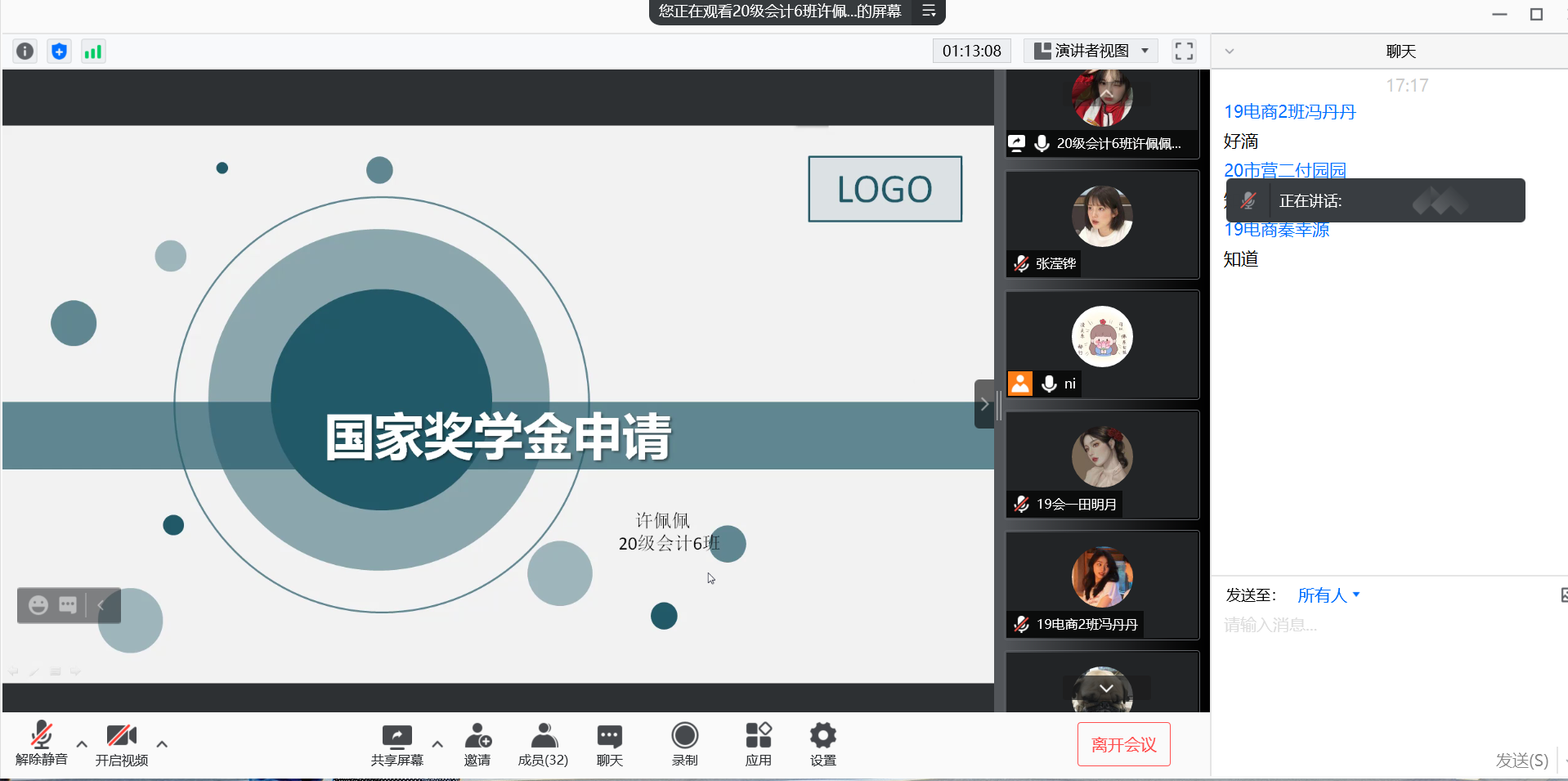Open the 演讲者视图 view dropdown
This screenshot has width=1568, height=781.
[1091, 51]
